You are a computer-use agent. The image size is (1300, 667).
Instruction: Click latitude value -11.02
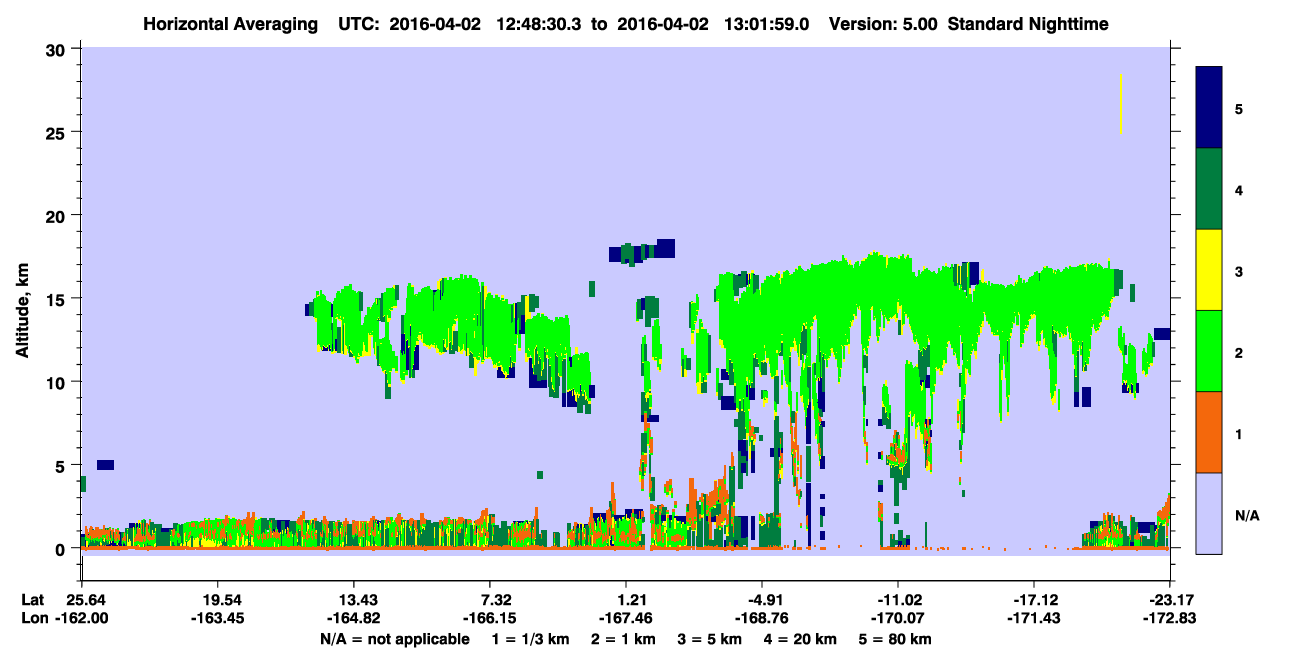click(x=898, y=599)
